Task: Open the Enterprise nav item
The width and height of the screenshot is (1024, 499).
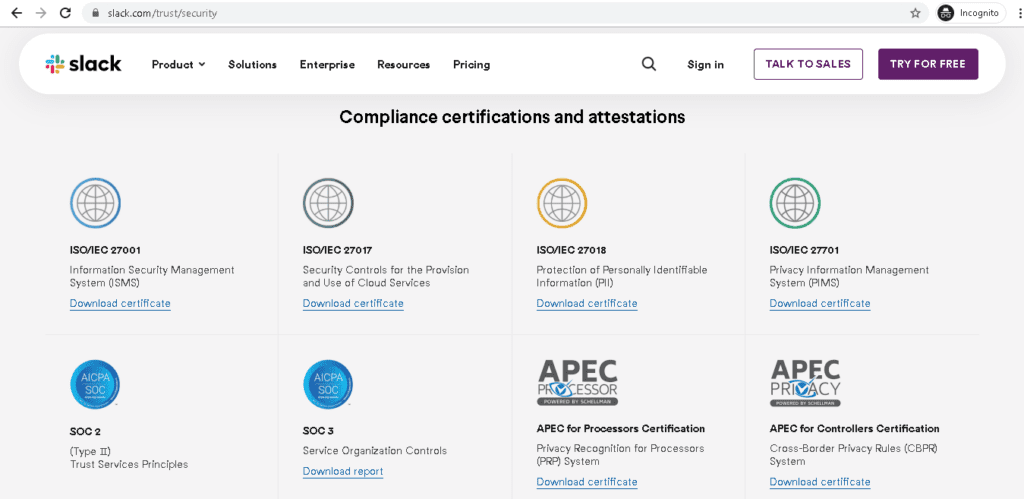Action: tap(327, 65)
